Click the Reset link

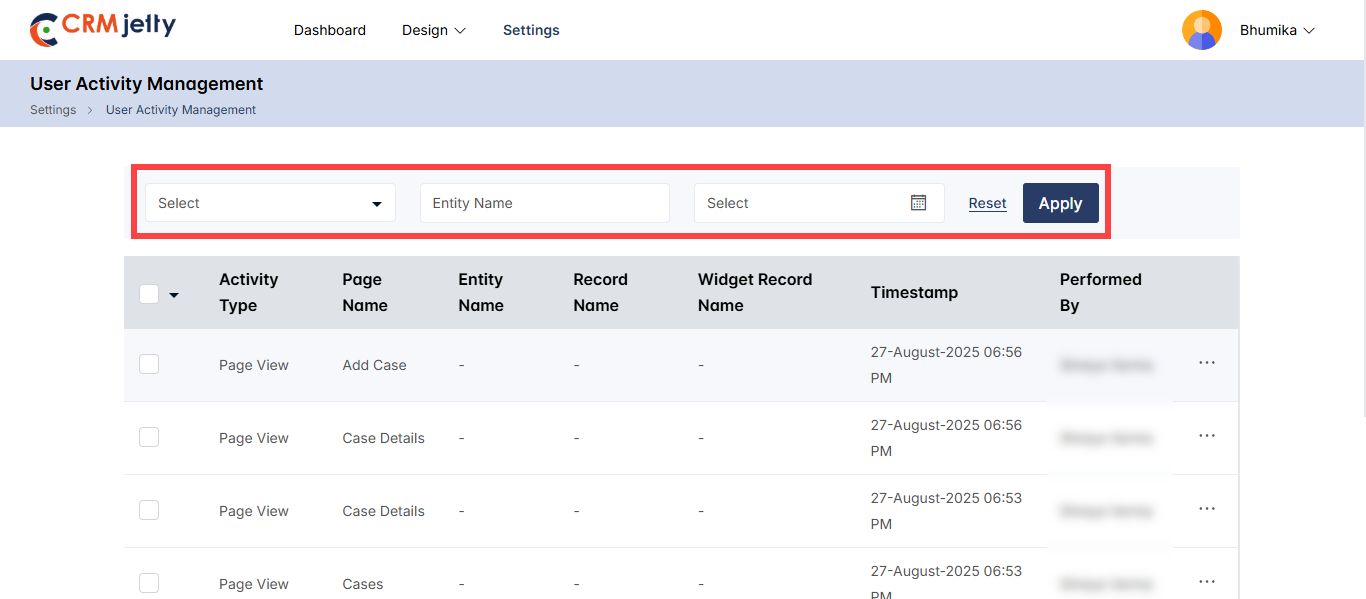(987, 203)
